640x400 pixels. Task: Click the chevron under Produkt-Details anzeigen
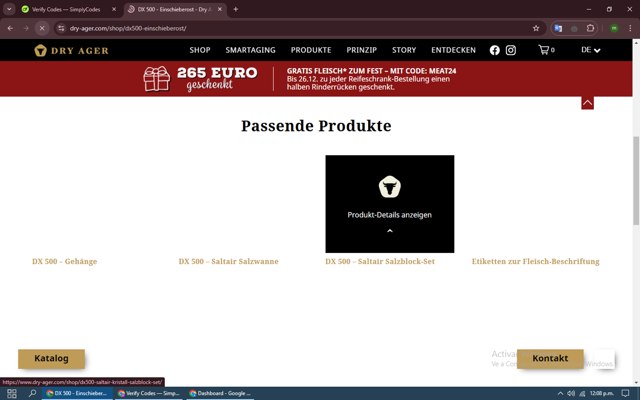(x=389, y=231)
